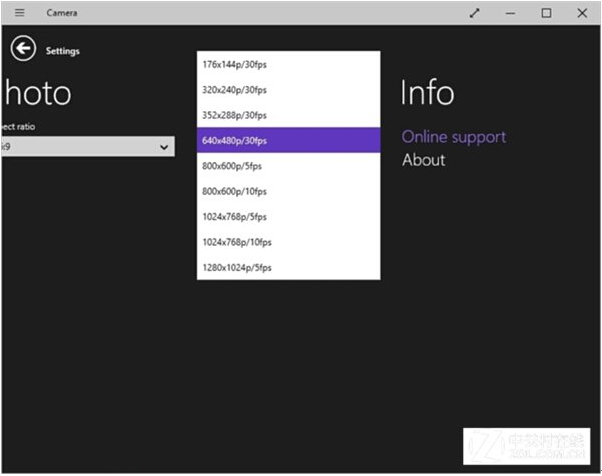
Task: Pick 352x288p/30fps from the list
Action: click(288, 115)
